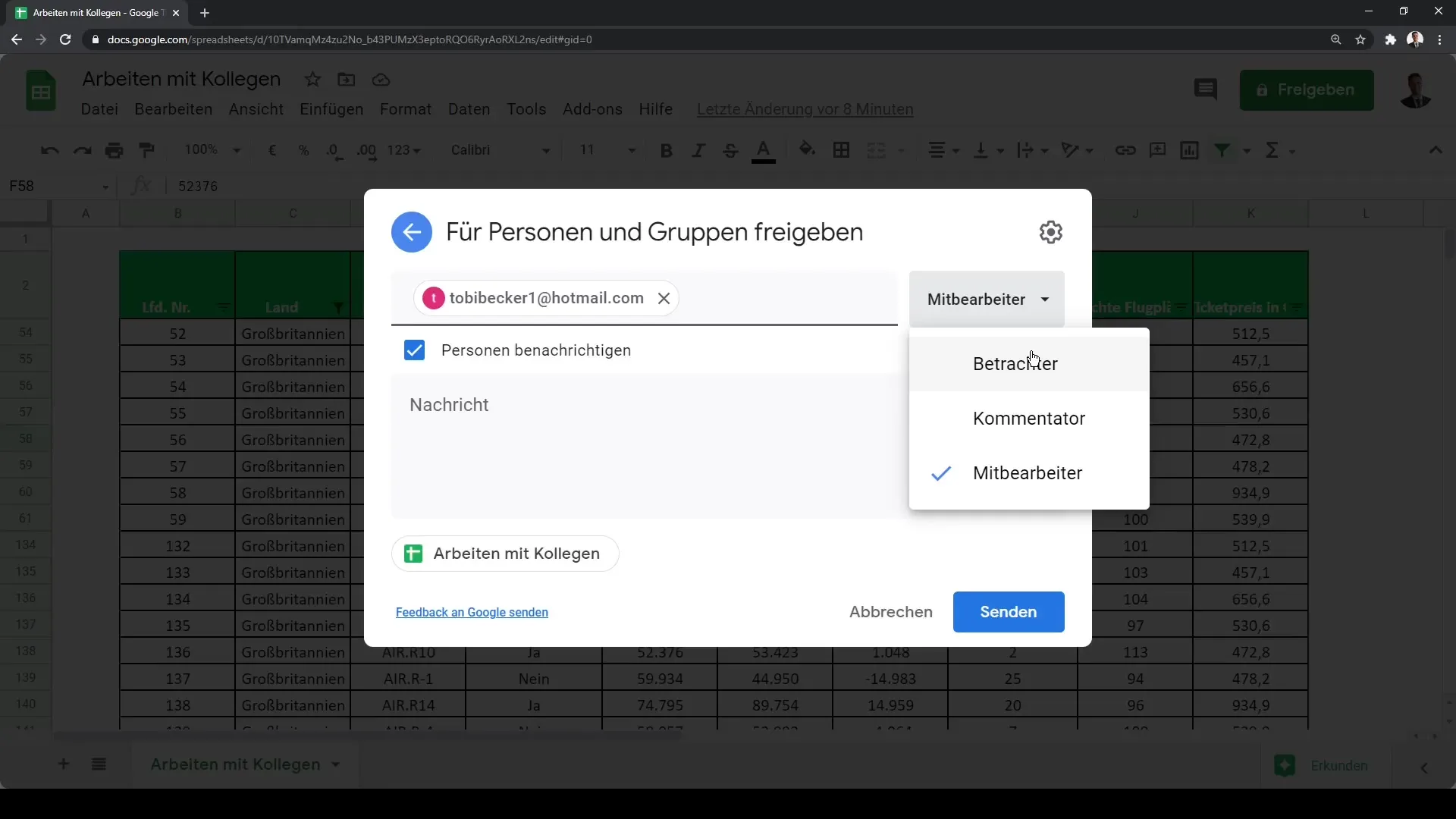Click the strikethrough formatting icon
Viewport: 1456px width, 819px height.
pos(731,150)
